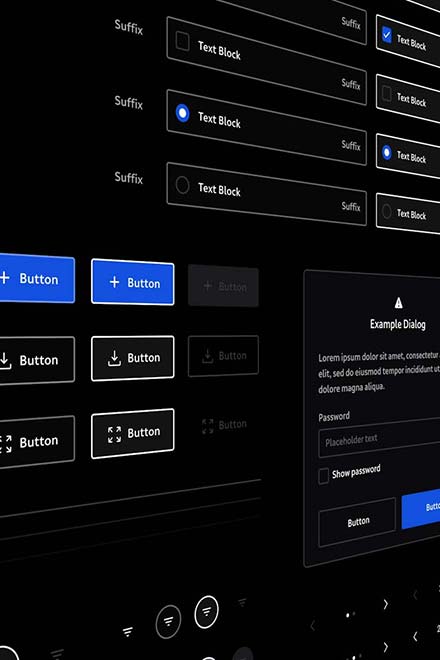Screen dimensions: 440x660
Task: Click the dim left chevron left of the pagination dots
Action: click(312, 625)
